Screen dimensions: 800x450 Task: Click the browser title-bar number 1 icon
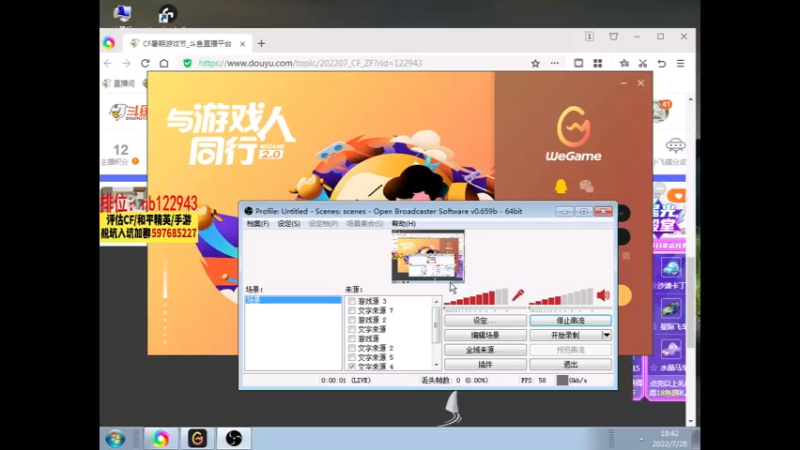(x=589, y=37)
